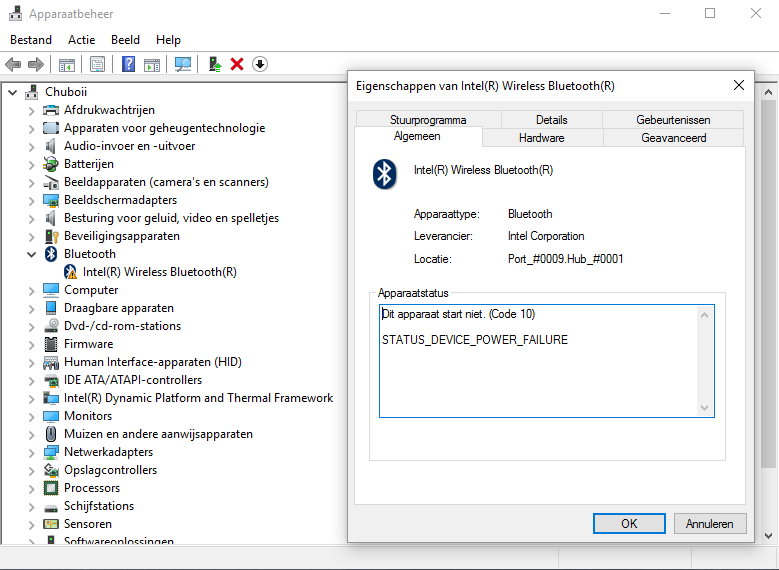779x570 pixels.
Task: Select Besturing voor geluid, video en spelletjes
Action: (x=171, y=218)
